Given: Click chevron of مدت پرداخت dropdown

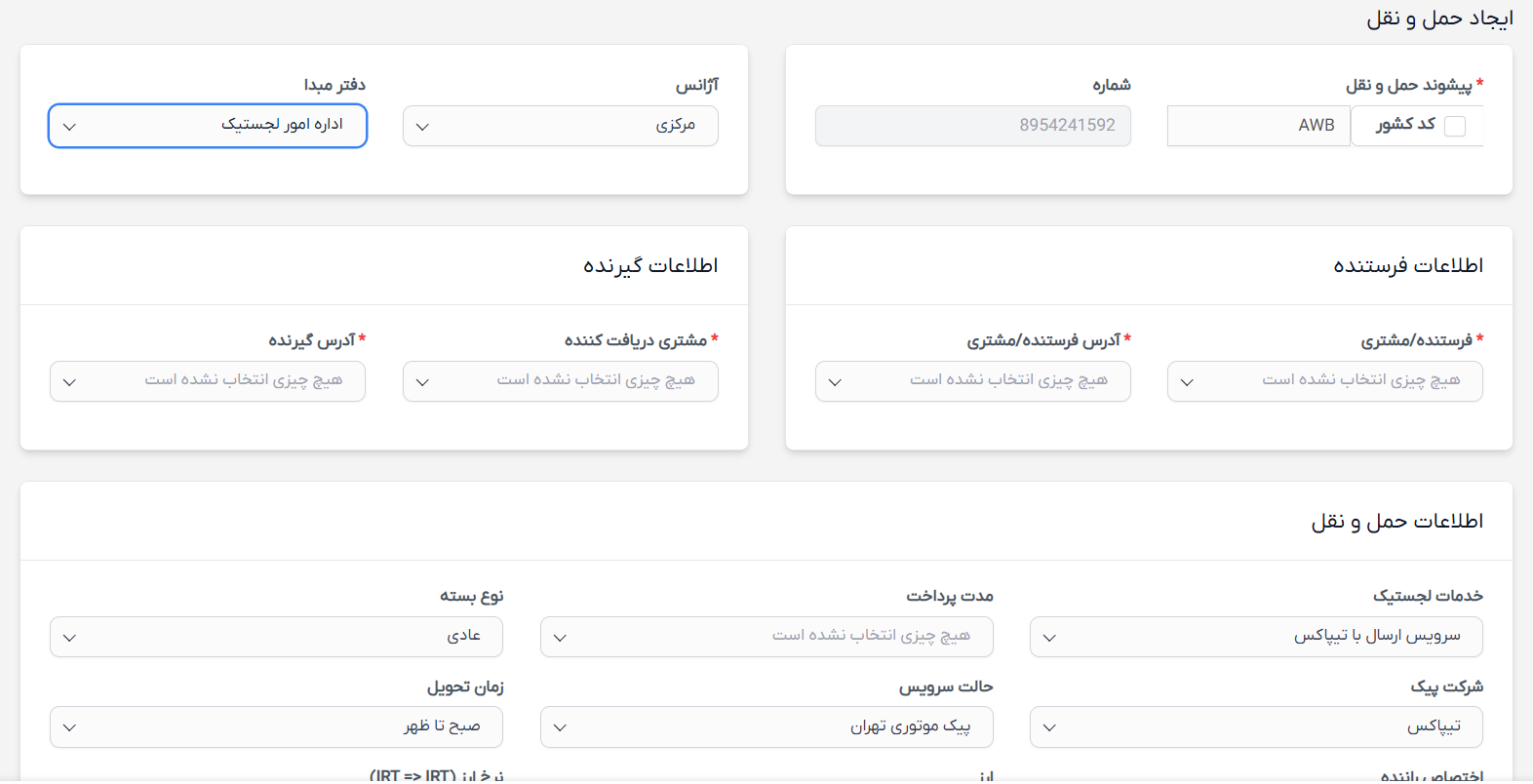Looking at the screenshot, I should pos(560,638).
